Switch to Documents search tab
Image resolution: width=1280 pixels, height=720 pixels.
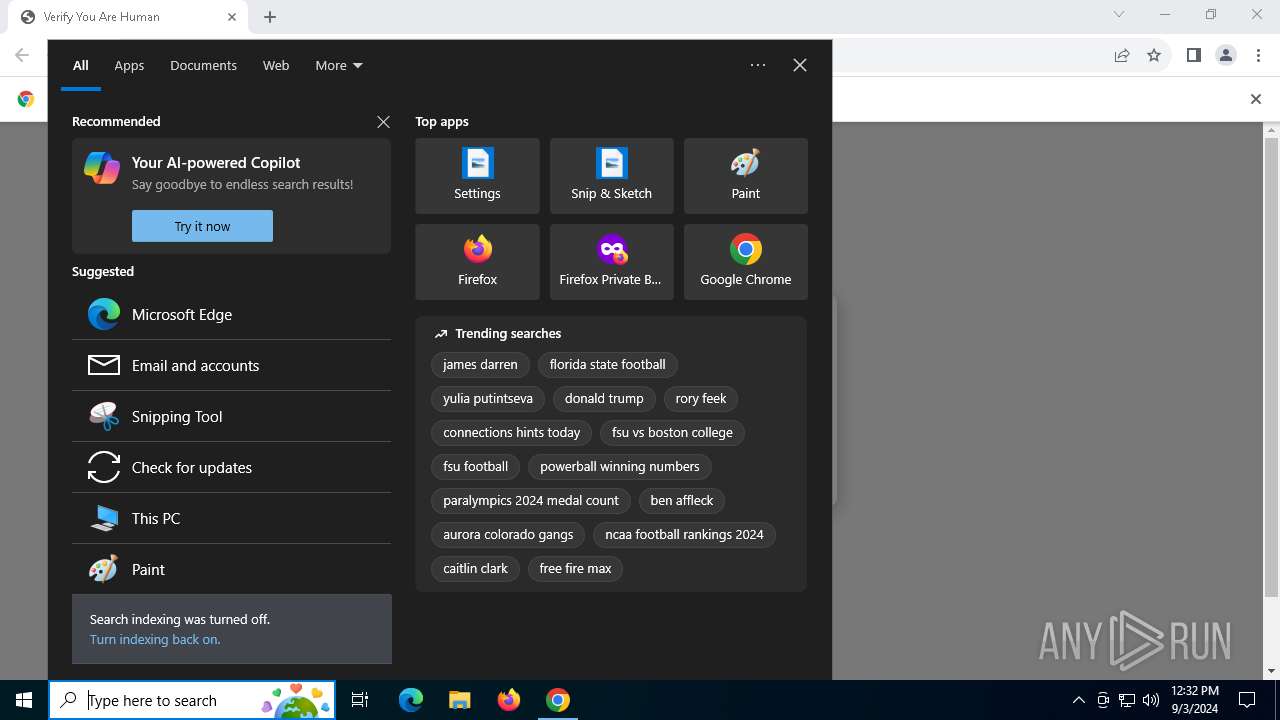coord(203,65)
